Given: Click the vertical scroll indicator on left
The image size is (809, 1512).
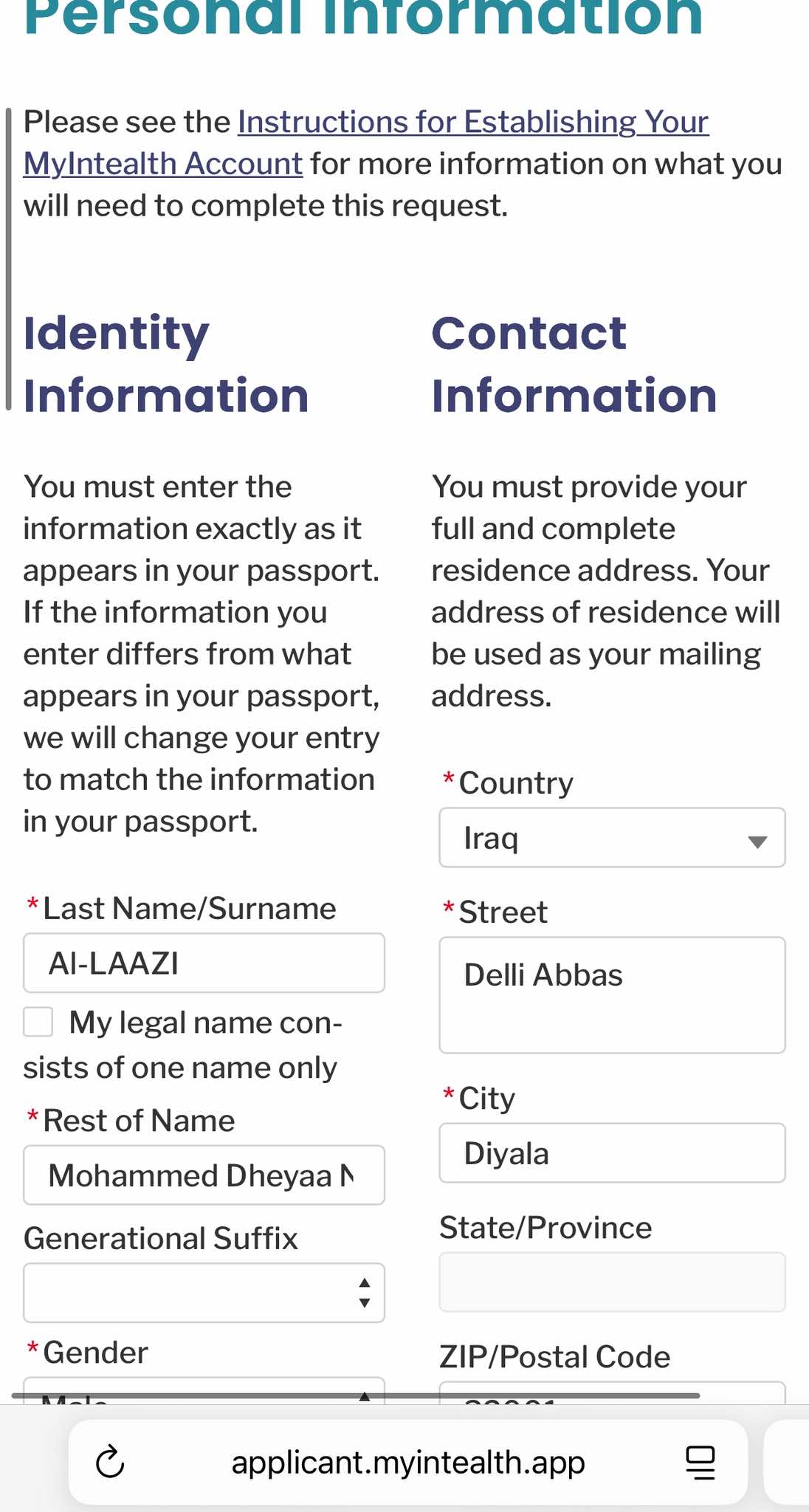Looking at the screenshot, I should point(8,258).
